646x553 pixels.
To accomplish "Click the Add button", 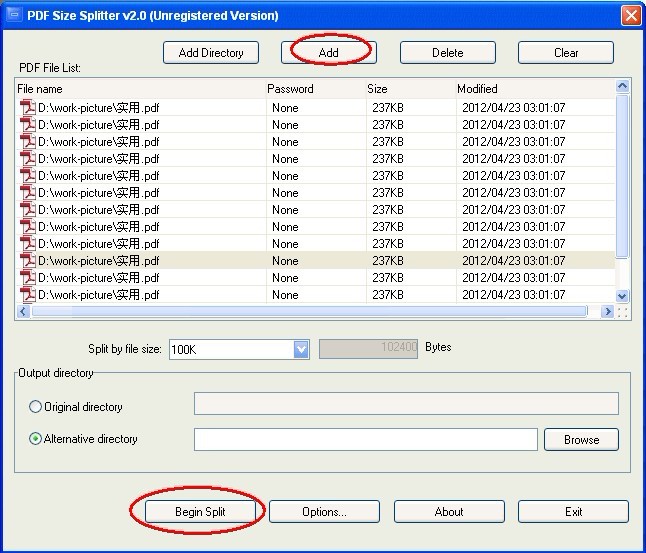I will pos(329,52).
